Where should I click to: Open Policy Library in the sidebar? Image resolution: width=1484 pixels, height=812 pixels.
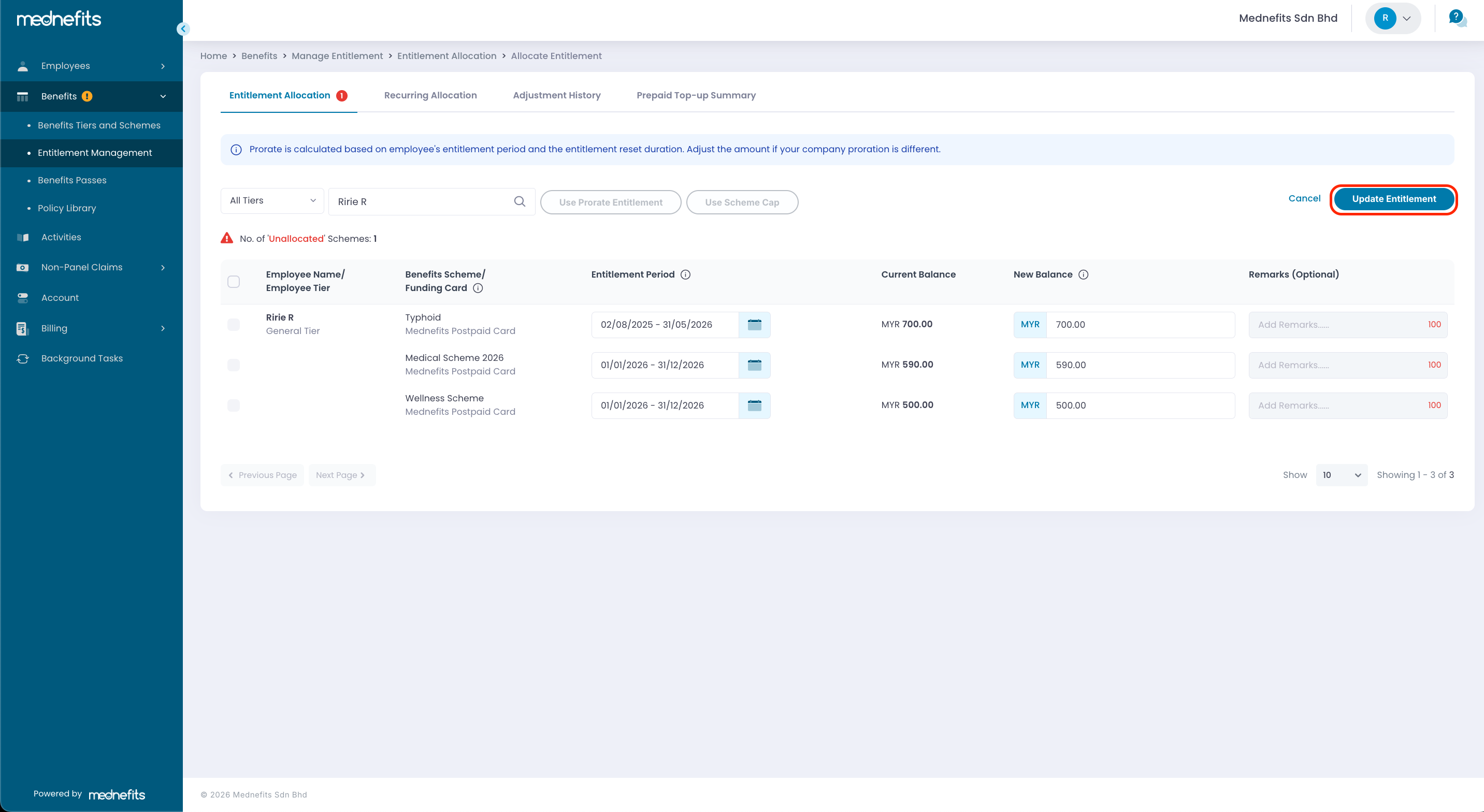tap(67, 209)
